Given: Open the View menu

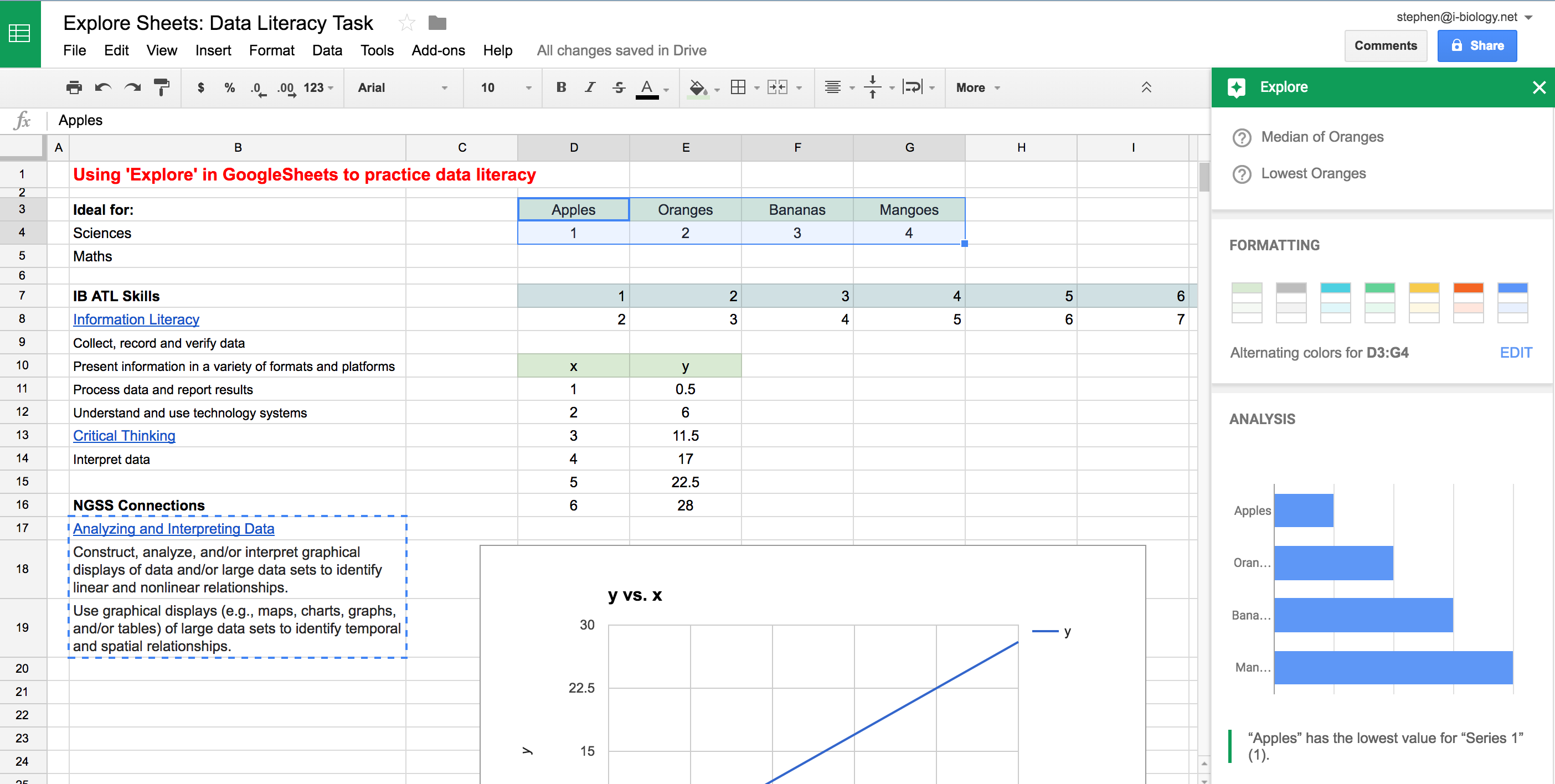Looking at the screenshot, I should tap(162, 50).
